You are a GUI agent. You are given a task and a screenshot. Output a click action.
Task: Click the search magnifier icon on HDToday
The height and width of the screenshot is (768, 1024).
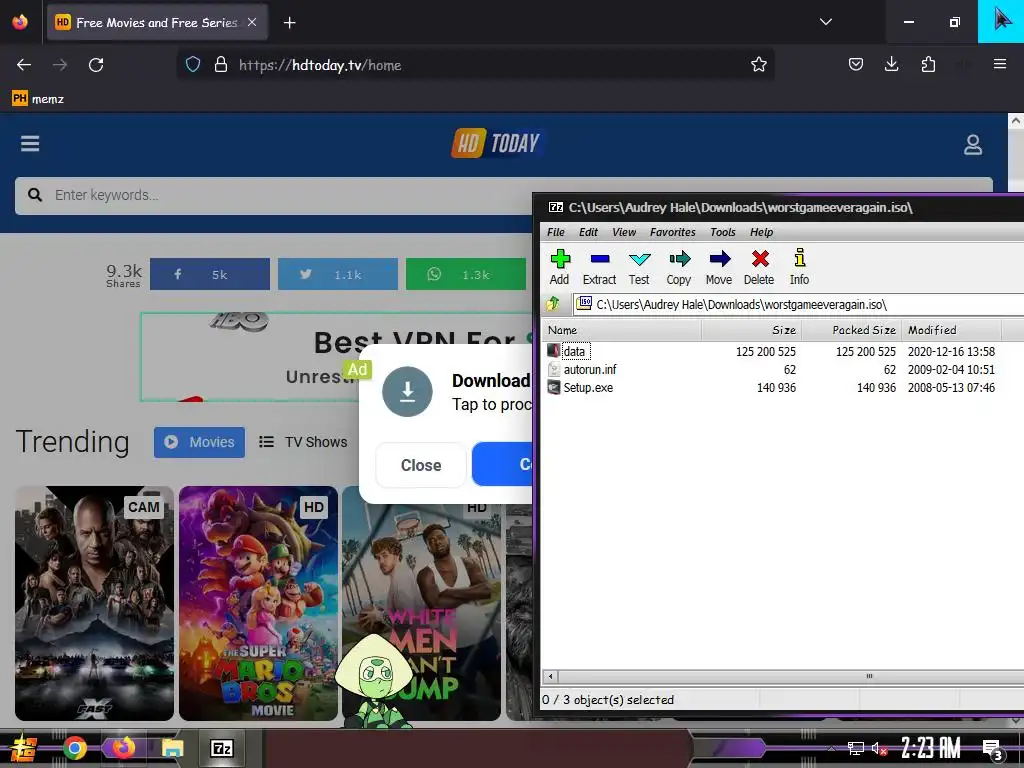(x=35, y=195)
